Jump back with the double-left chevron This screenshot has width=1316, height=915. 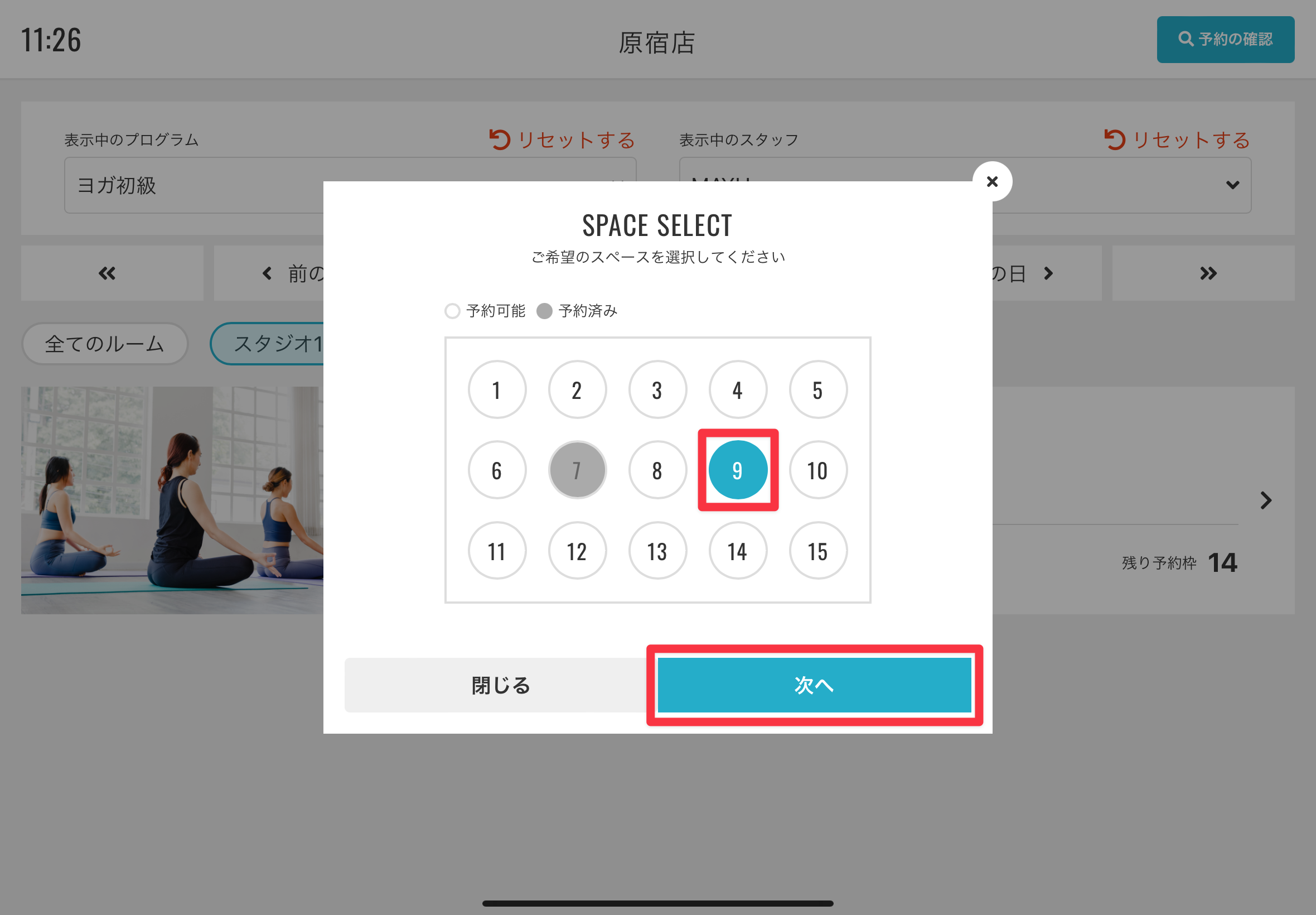coord(107,273)
